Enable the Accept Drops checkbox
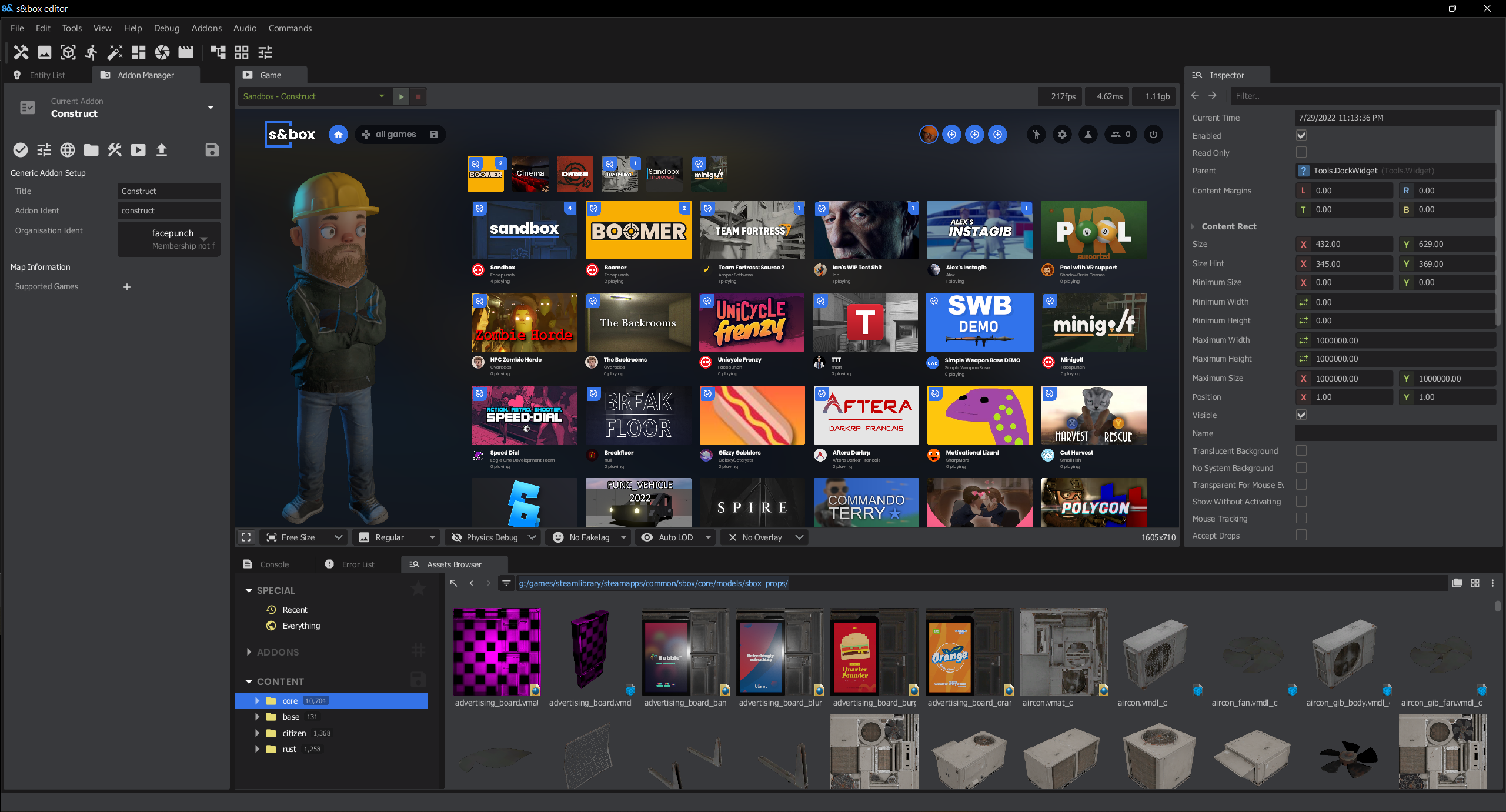1506x812 pixels. pyautogui.click(x=1301, y=535)
